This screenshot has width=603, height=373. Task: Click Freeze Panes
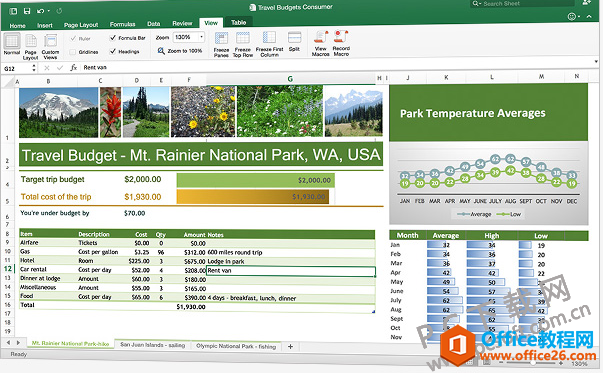[x=221, y=45]
